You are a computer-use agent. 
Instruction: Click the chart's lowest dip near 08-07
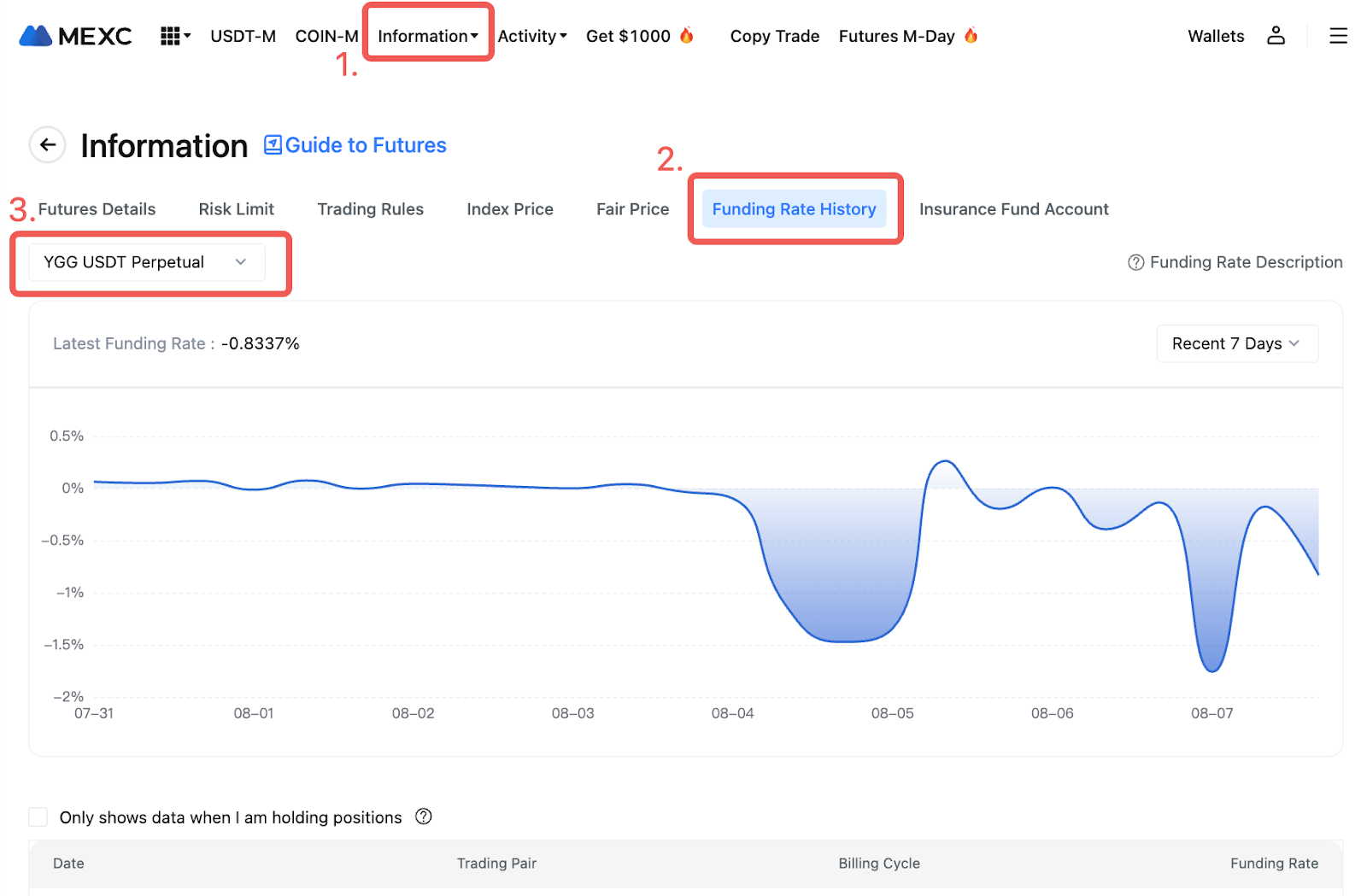1212,671
